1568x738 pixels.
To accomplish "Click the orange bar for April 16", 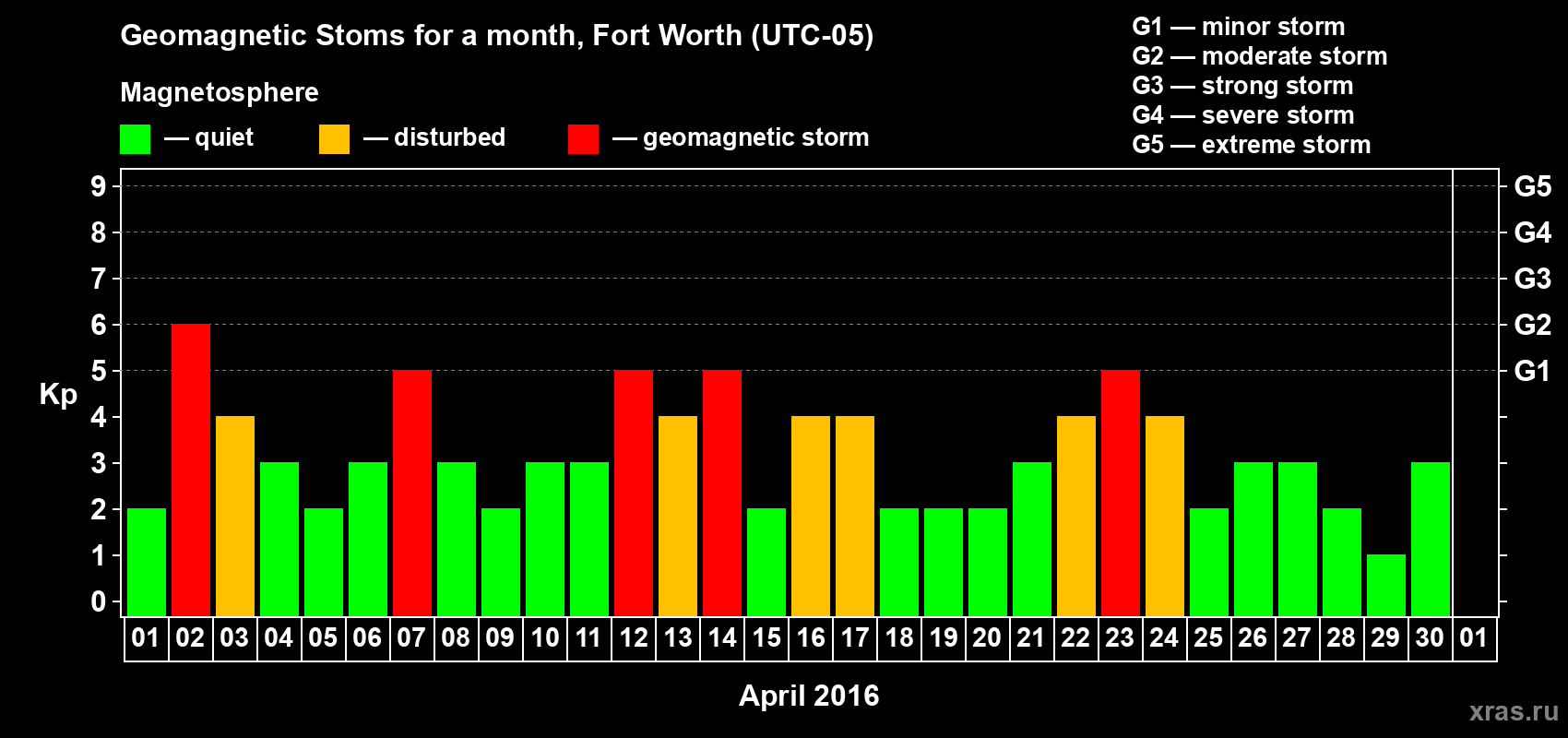I will click(x=811, y=517).
